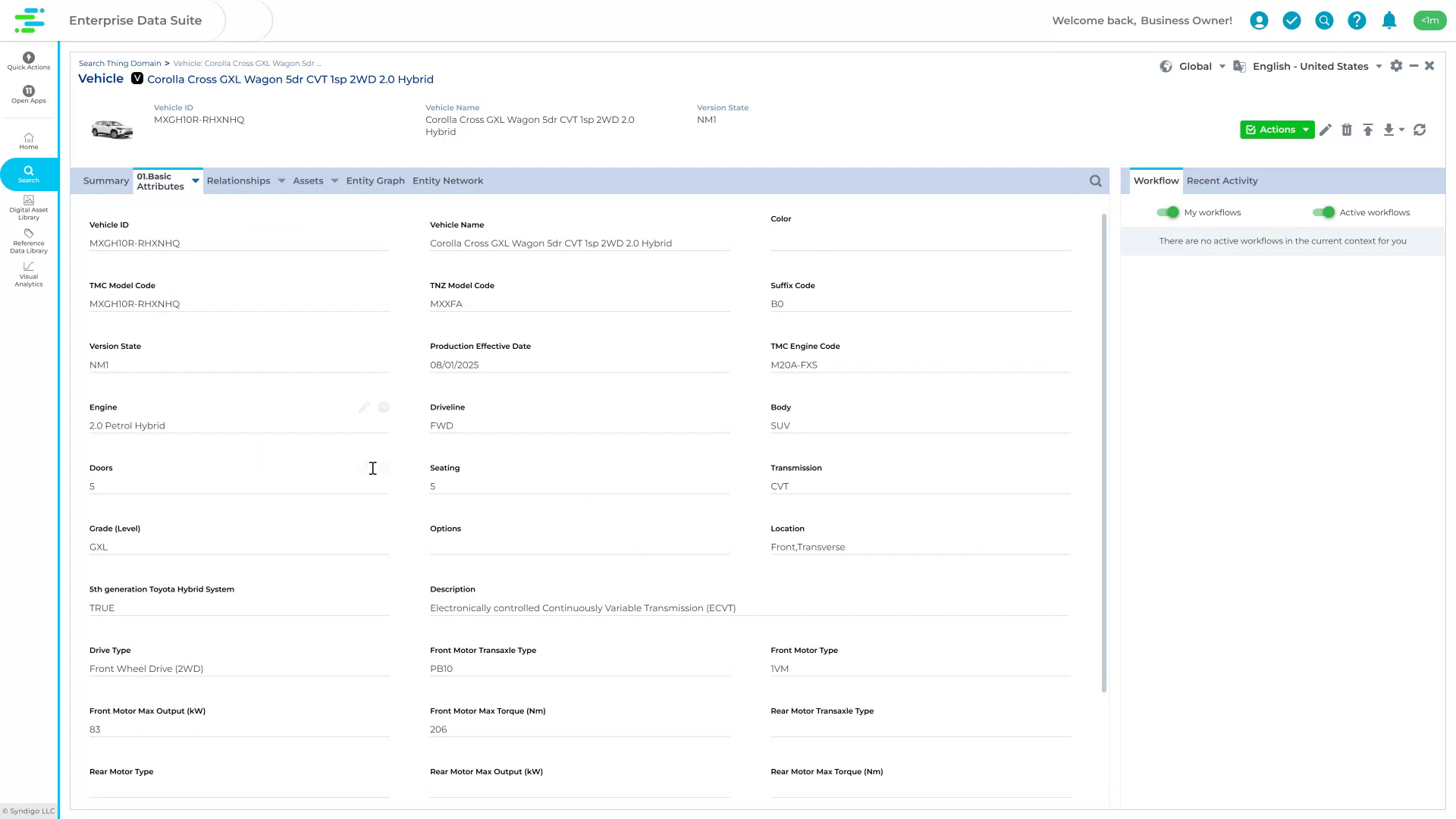The image size is (1456, 819).
Task: Click the Search Thing Domain breadcrumb link
Action: coord(120,63)
